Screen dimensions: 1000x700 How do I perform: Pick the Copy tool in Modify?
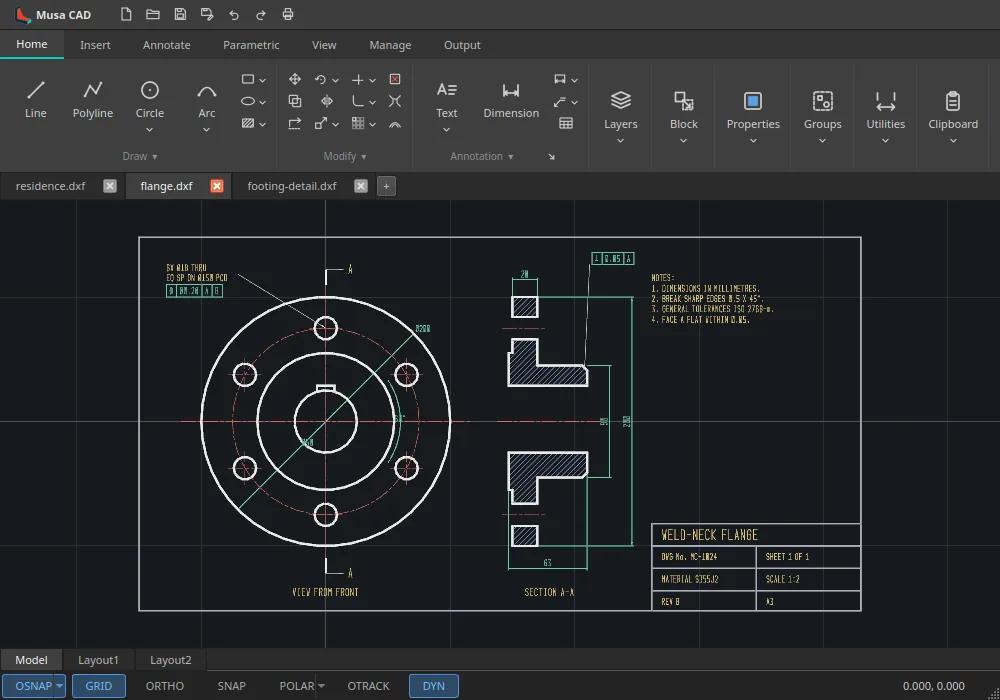[x=295, y=101]
